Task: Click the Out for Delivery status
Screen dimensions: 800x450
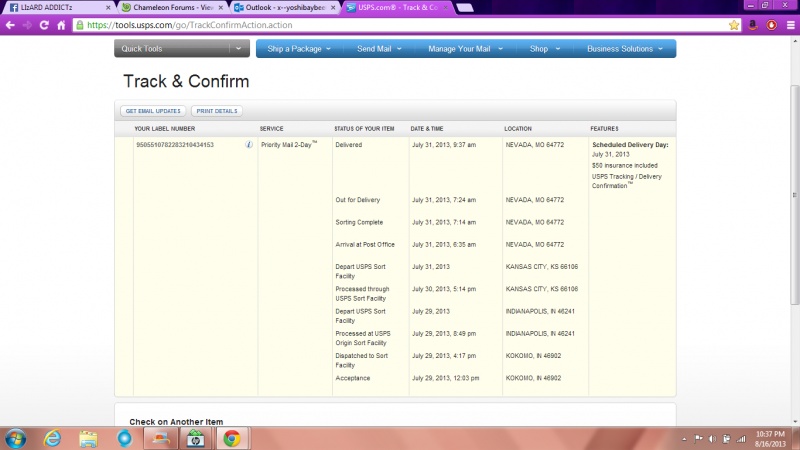Action: [358, 200]
